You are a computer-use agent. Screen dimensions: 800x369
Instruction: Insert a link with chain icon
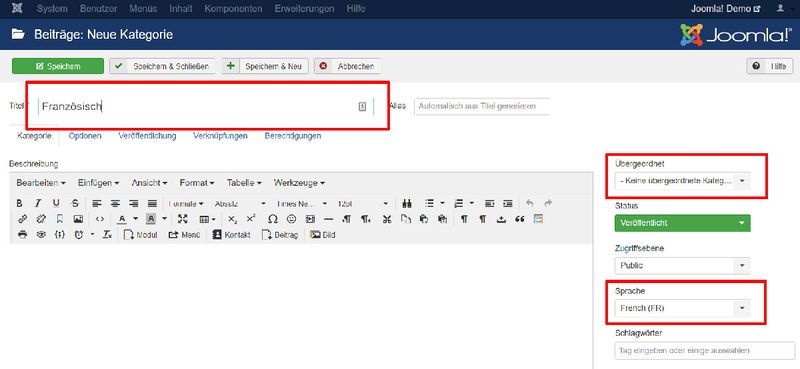[22, 219]
